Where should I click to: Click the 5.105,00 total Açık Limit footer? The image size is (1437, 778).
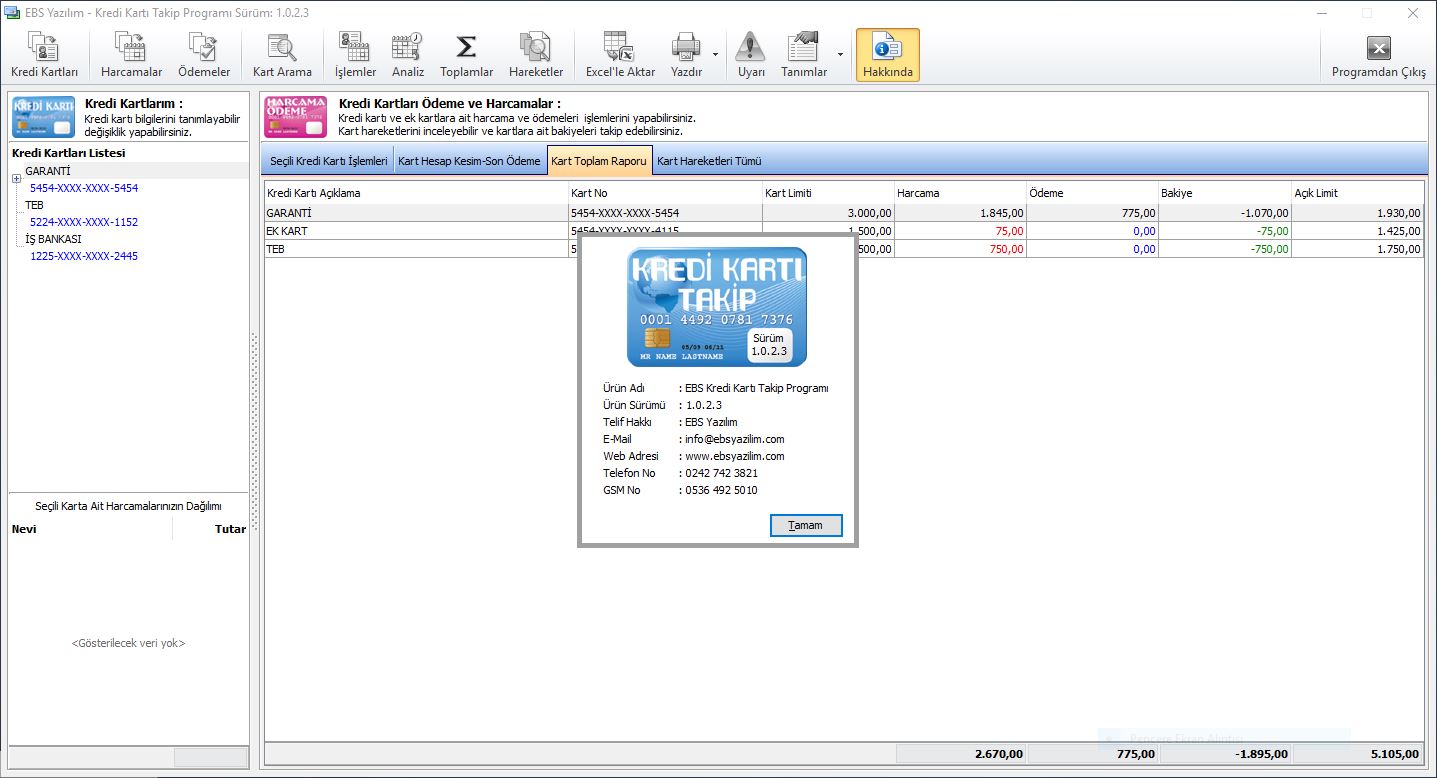click(1358, 754)
